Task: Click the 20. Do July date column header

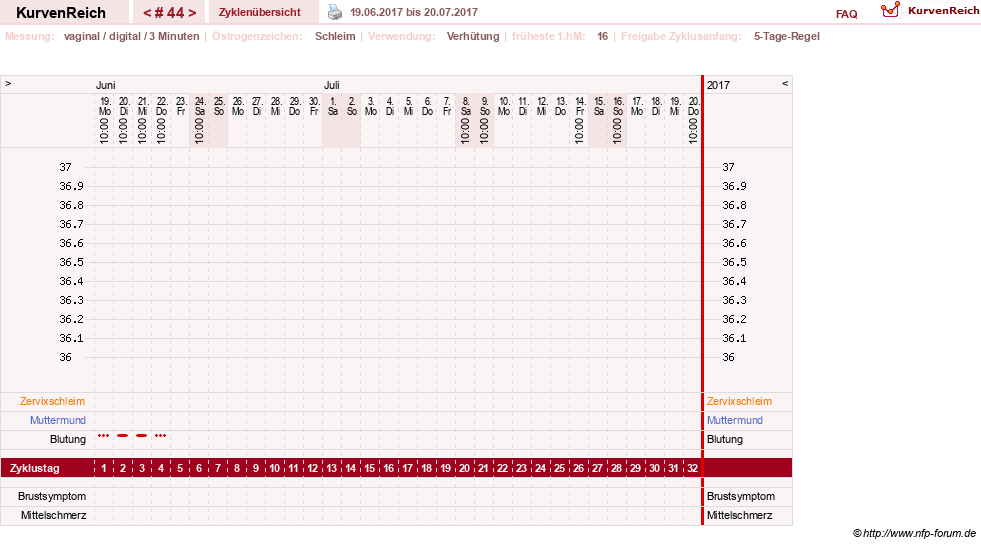Action: (693, 120)
